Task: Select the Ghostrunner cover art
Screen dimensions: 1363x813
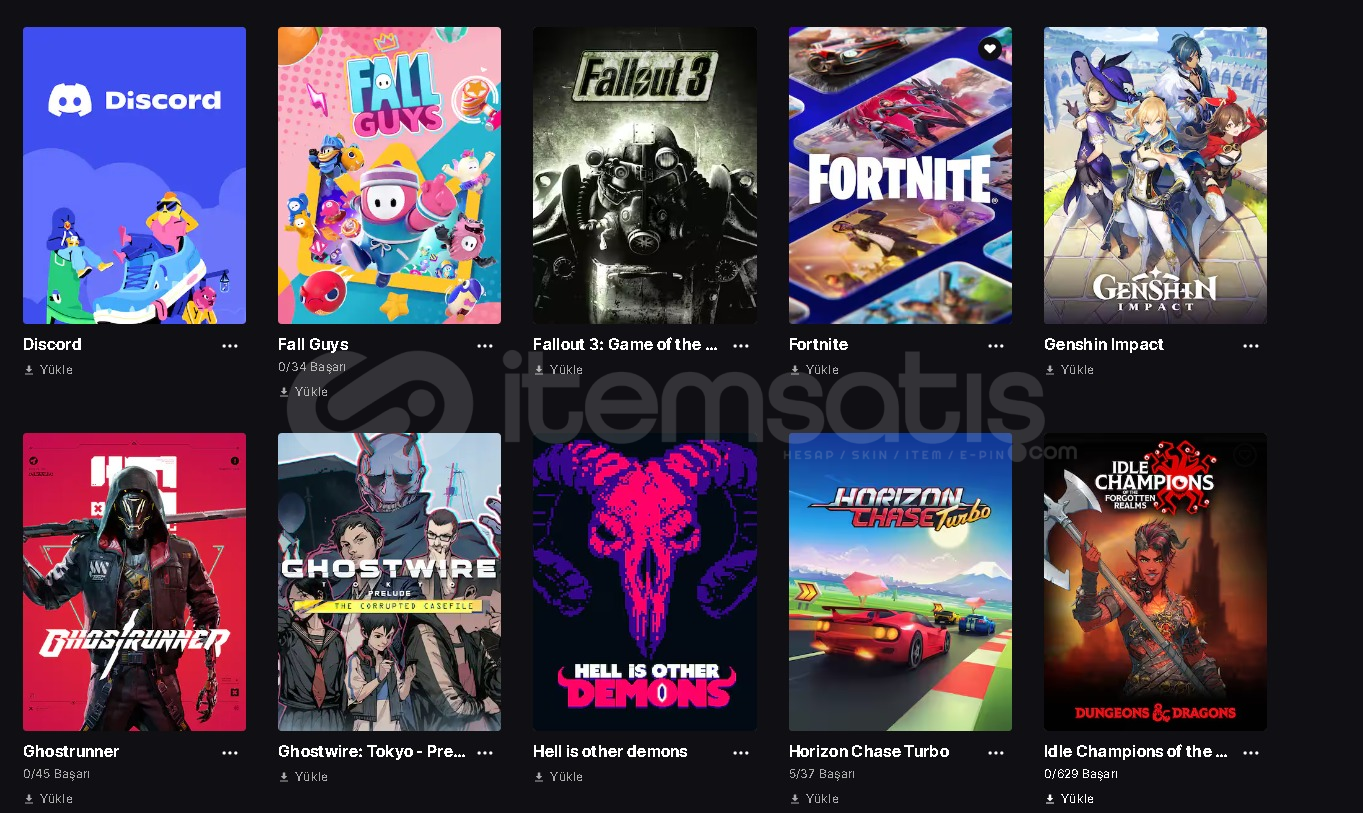Action: click(134, 582)
